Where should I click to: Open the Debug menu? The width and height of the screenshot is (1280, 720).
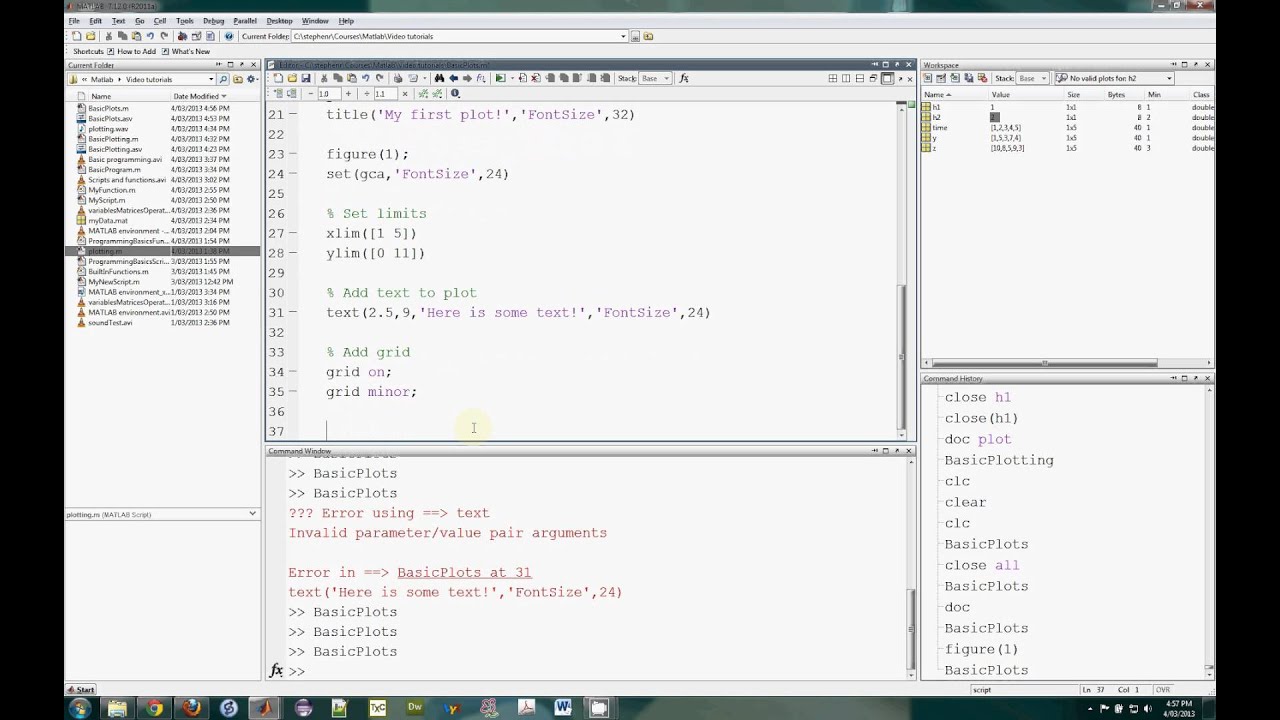pos(213,21)
